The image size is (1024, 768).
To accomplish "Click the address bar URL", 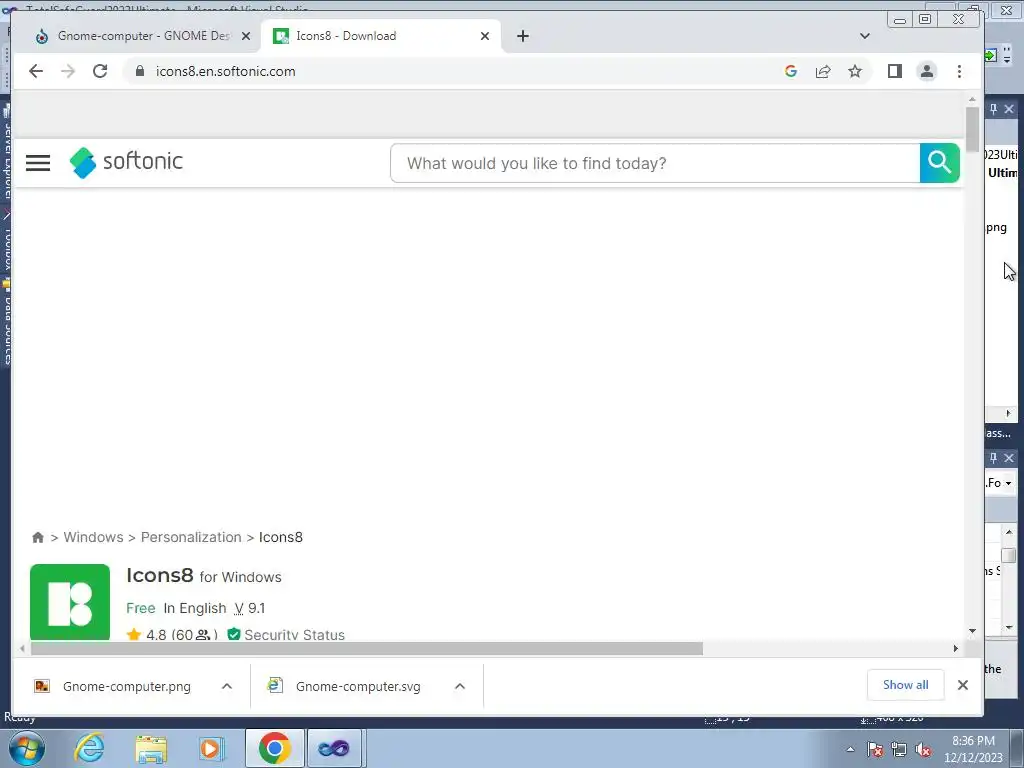I will (225, 71).
